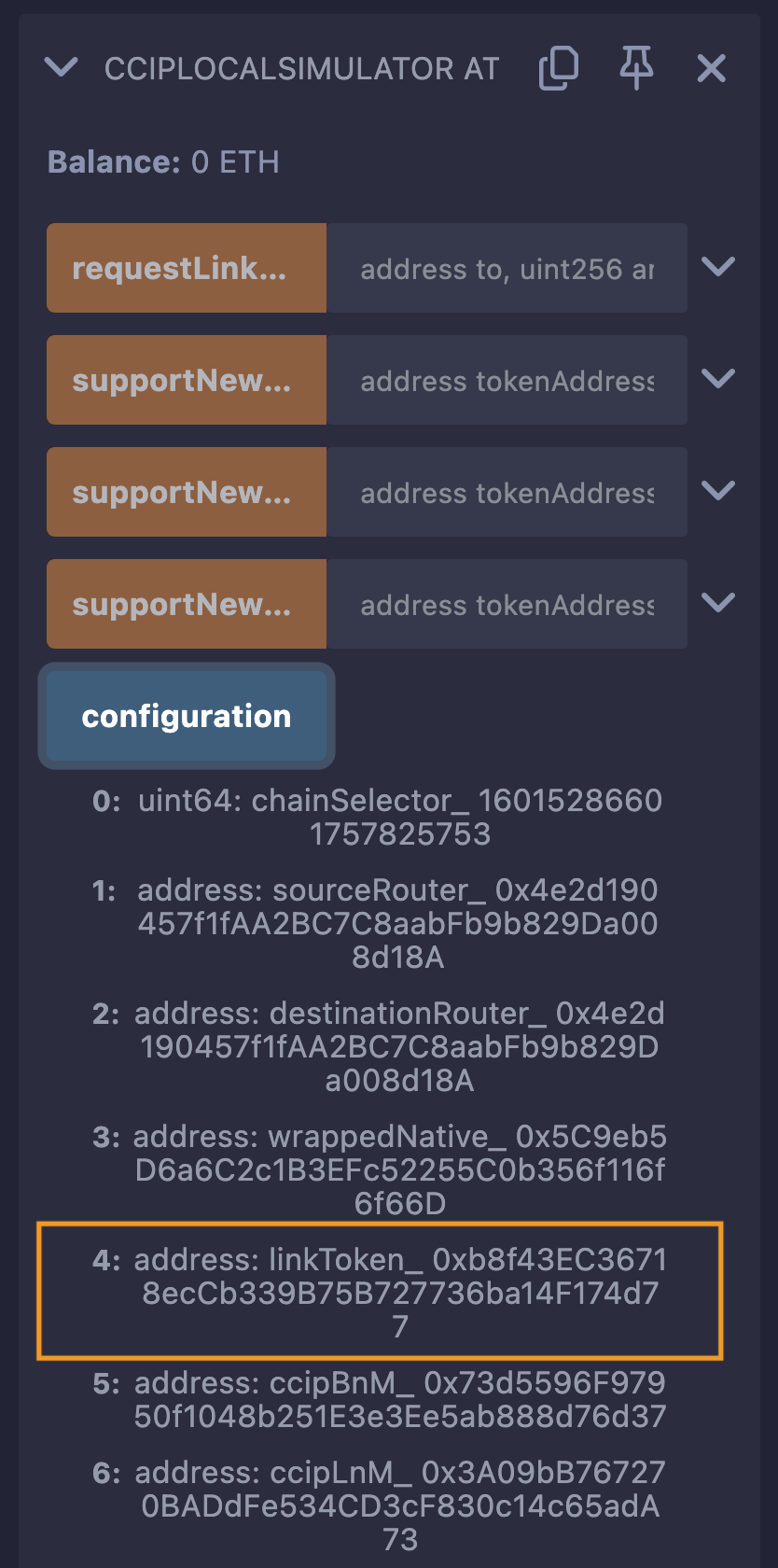Remove the contract with the X icon
Screen dimensions: 778x1568
(x=711, y=68)
